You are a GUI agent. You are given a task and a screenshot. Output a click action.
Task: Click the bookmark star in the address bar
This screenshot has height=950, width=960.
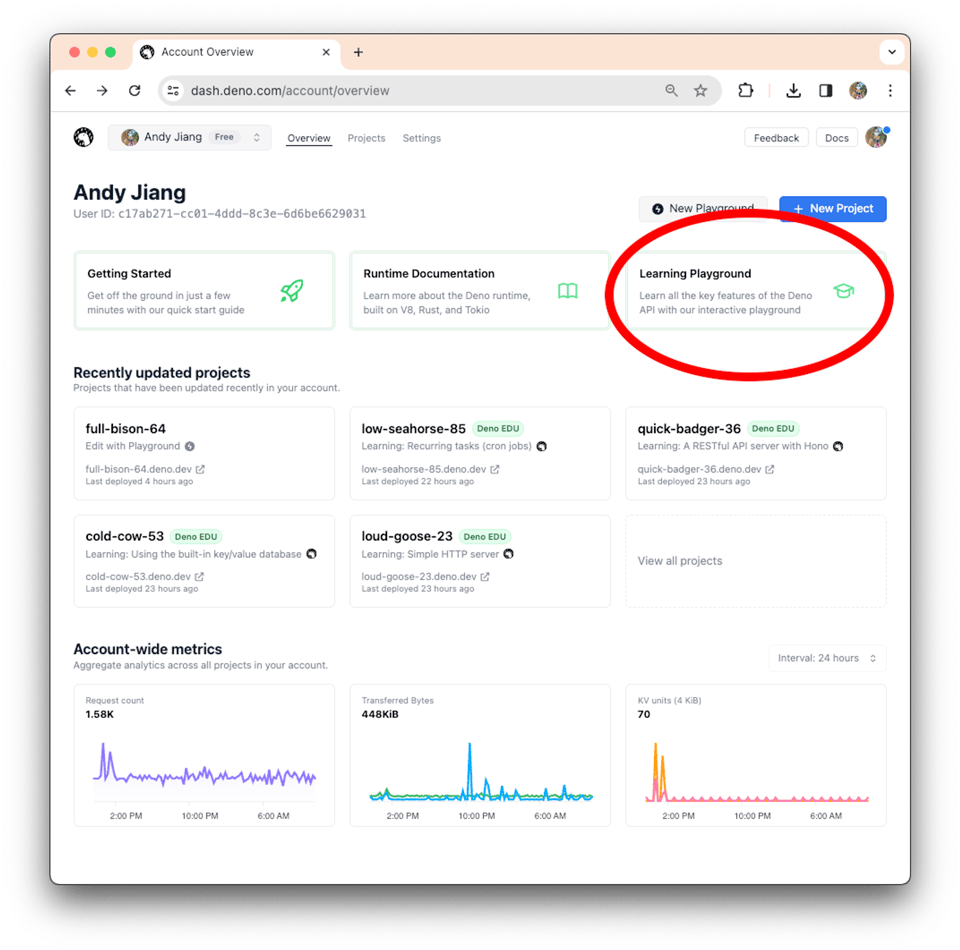point(700,91)
